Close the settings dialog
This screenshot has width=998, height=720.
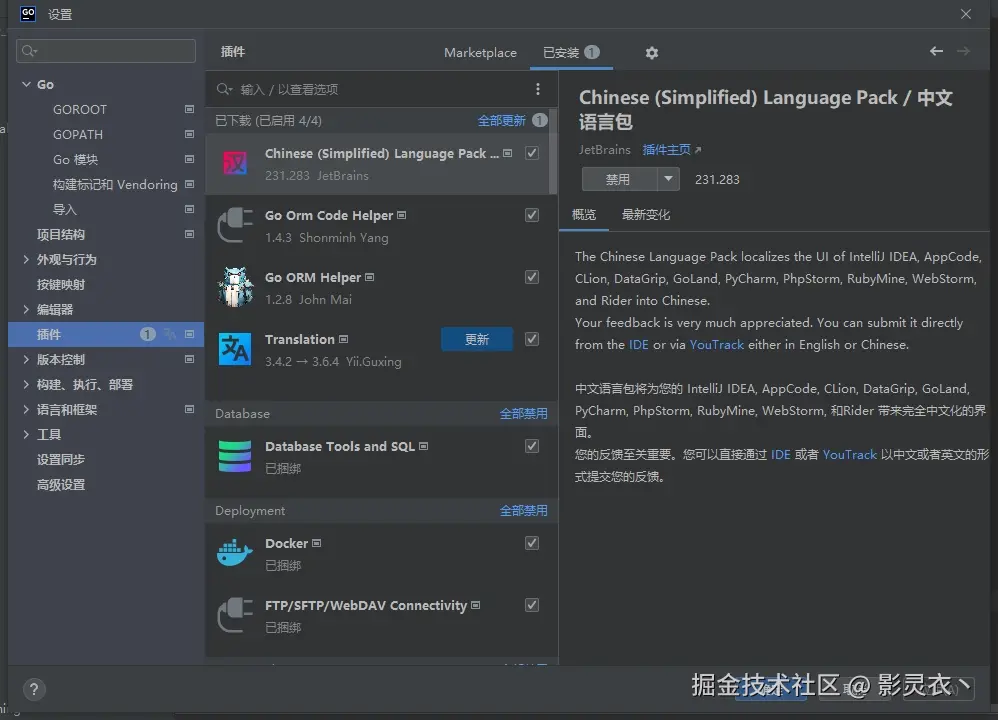[x=966, y=13]
